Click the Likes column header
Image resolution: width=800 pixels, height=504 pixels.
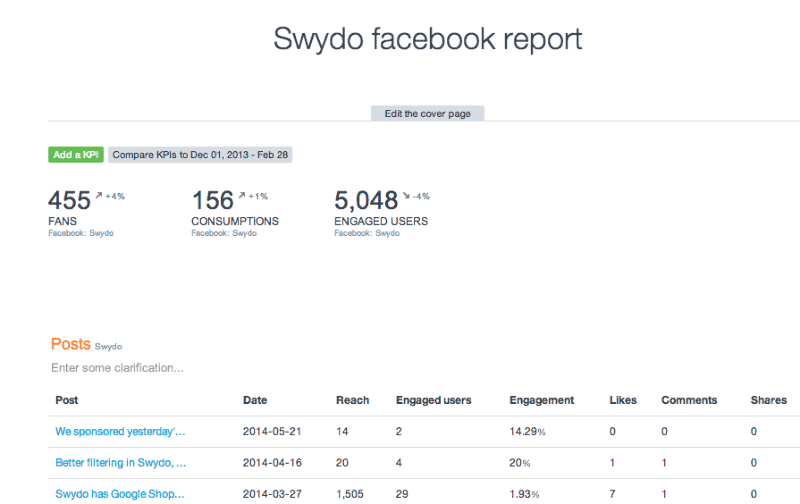click(x=623, y=400)
